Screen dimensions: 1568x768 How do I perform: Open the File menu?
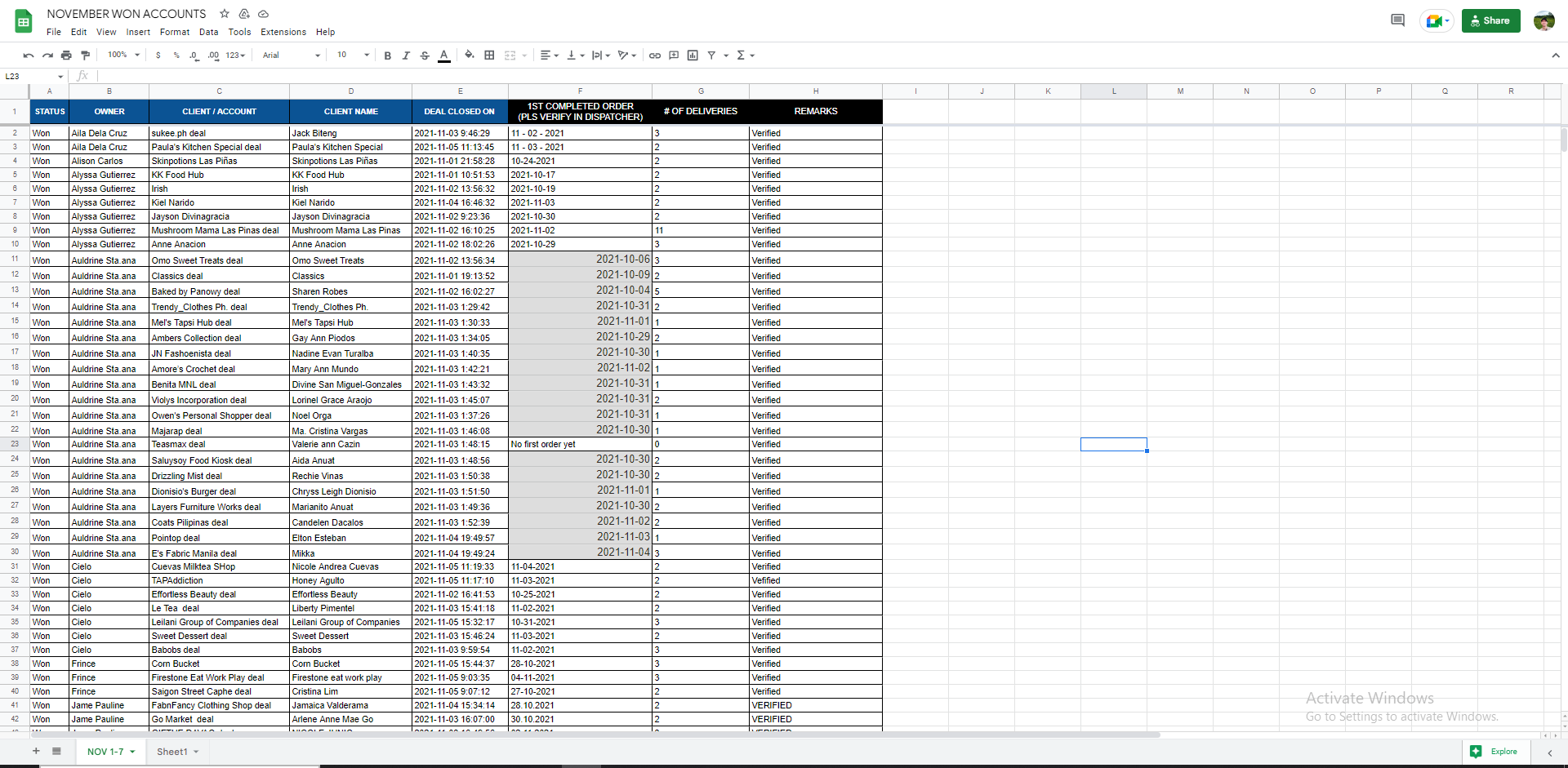tap(54, 32)
